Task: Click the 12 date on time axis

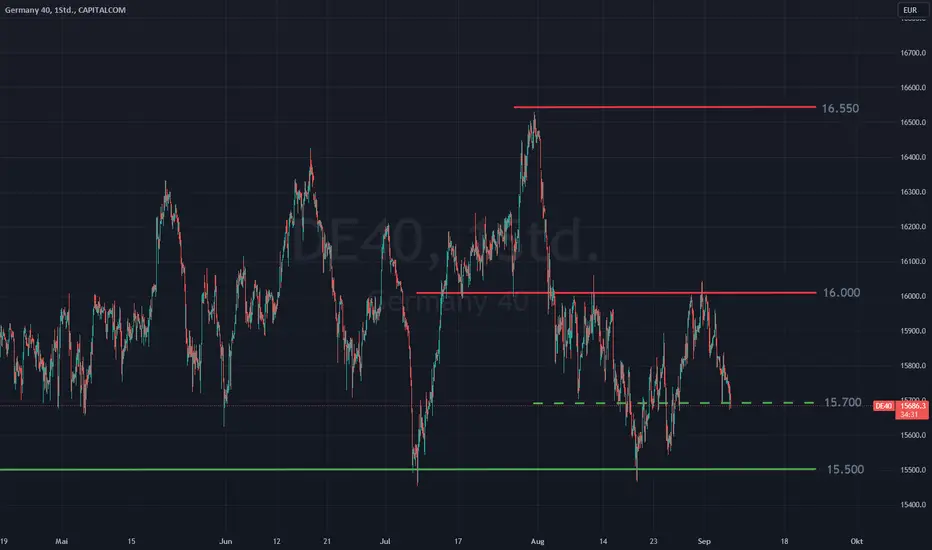Action: [x=276, y=541]
